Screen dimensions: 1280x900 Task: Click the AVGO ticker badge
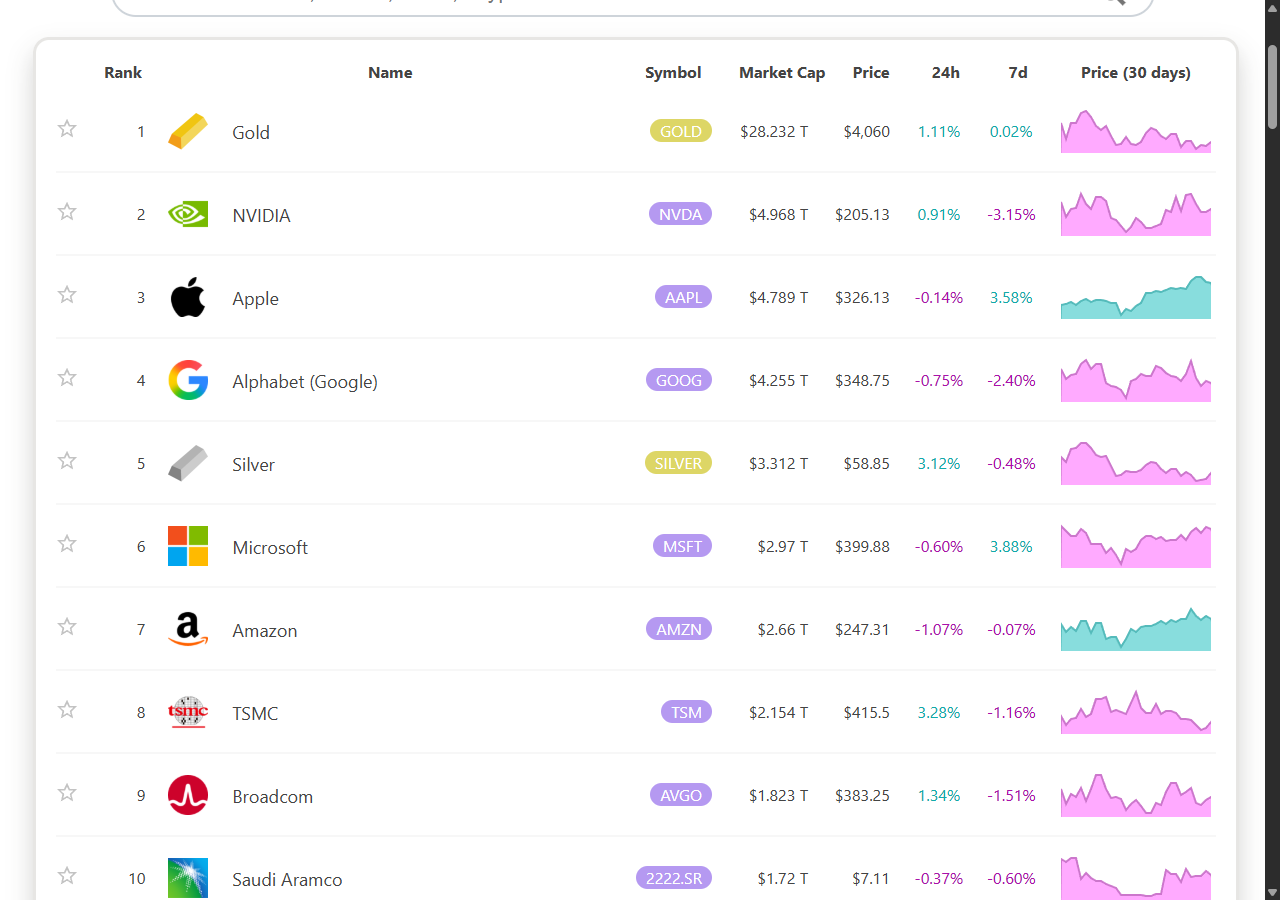point(681,795)
